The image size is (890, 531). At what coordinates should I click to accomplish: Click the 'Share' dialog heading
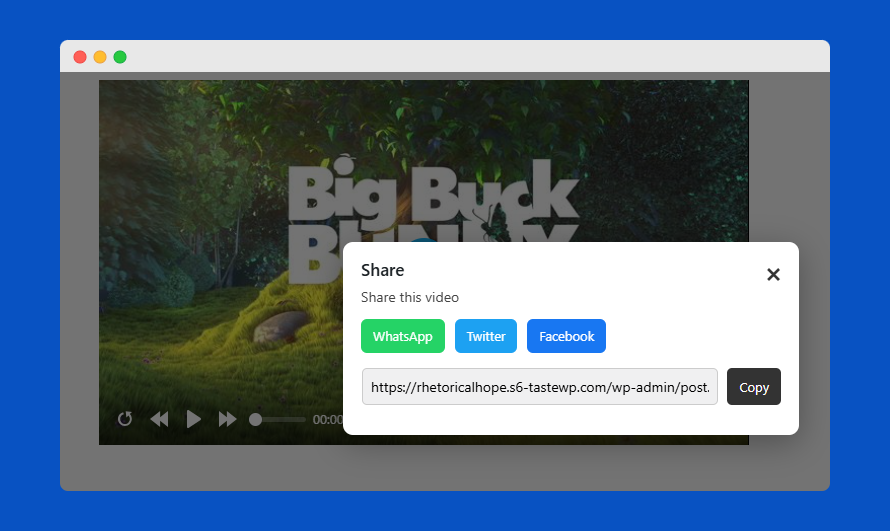coord(383,270)
